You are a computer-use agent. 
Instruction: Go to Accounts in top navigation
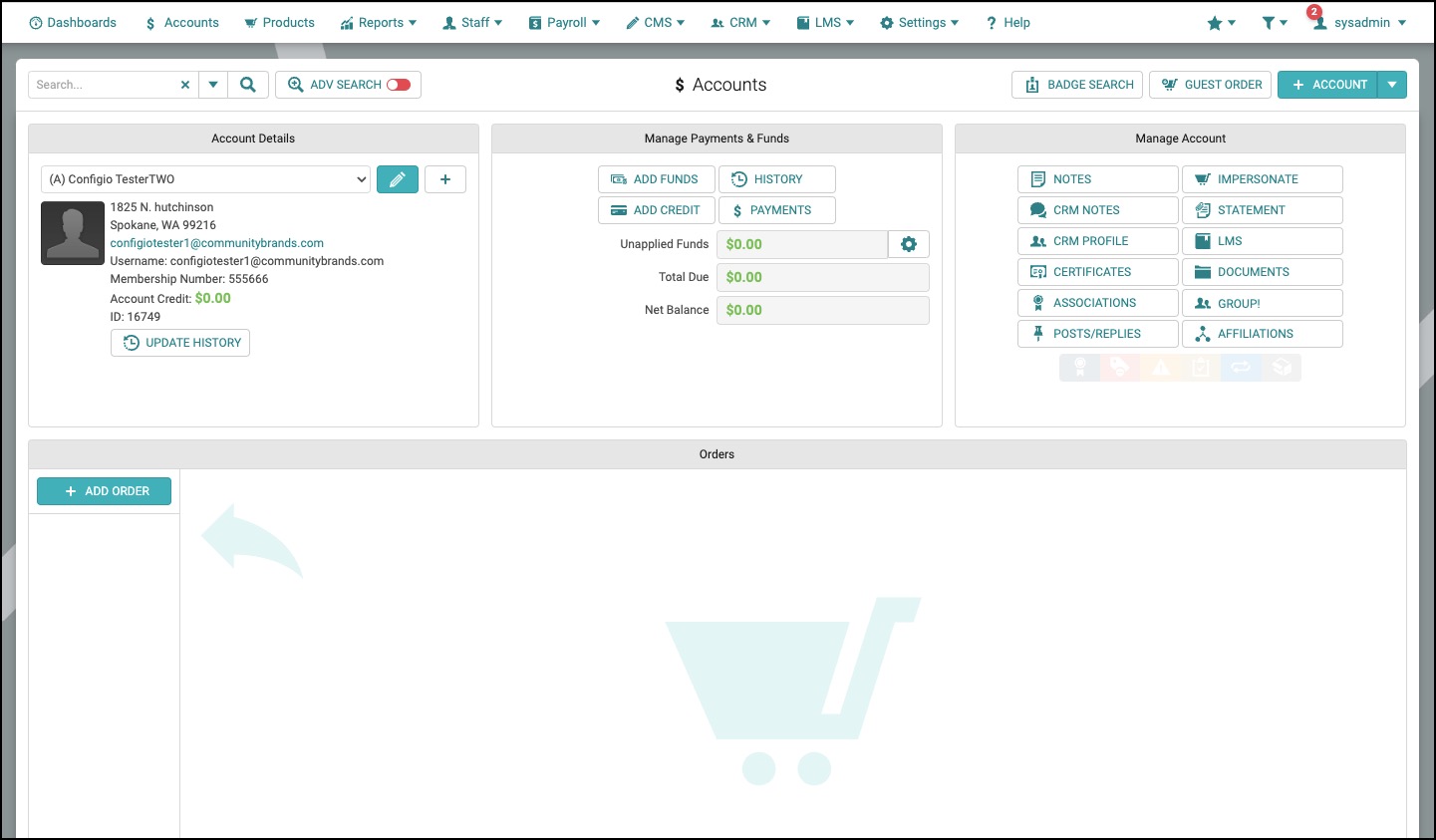(x=181, y=22)
